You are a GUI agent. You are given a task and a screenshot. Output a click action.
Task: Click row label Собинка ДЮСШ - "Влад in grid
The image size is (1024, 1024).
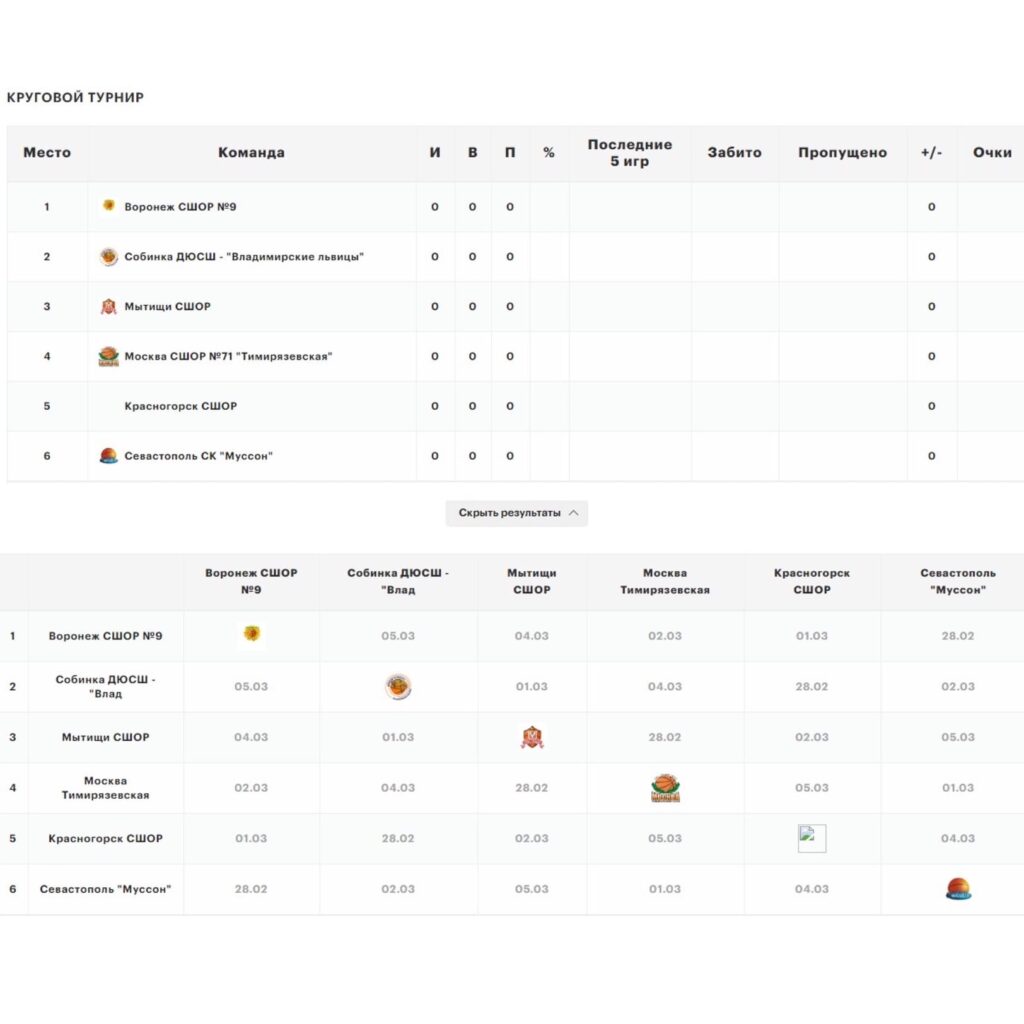click(x=105, y=686)
